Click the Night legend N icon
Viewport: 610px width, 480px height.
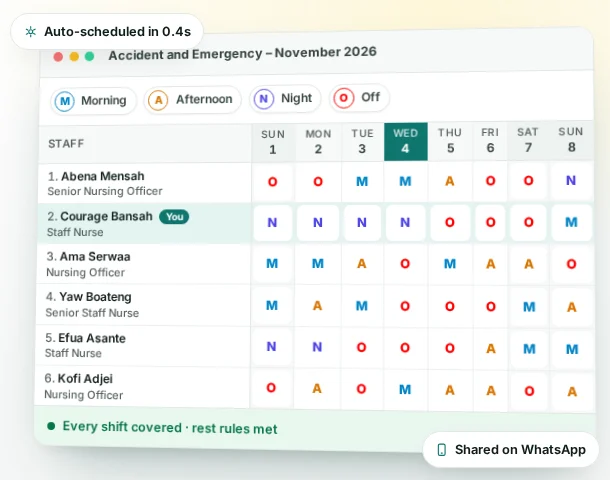point(264,99)
